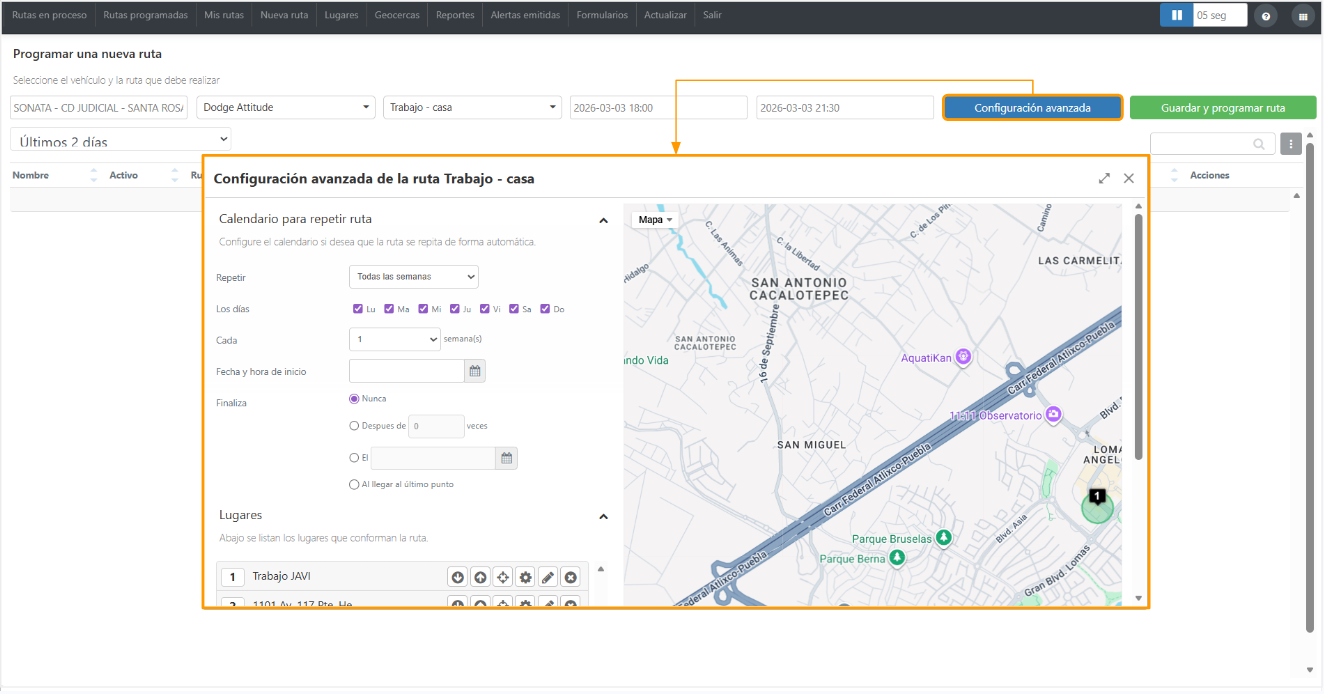
Task: Toggle the Vi day checkbox
Action: click(485, 309)
